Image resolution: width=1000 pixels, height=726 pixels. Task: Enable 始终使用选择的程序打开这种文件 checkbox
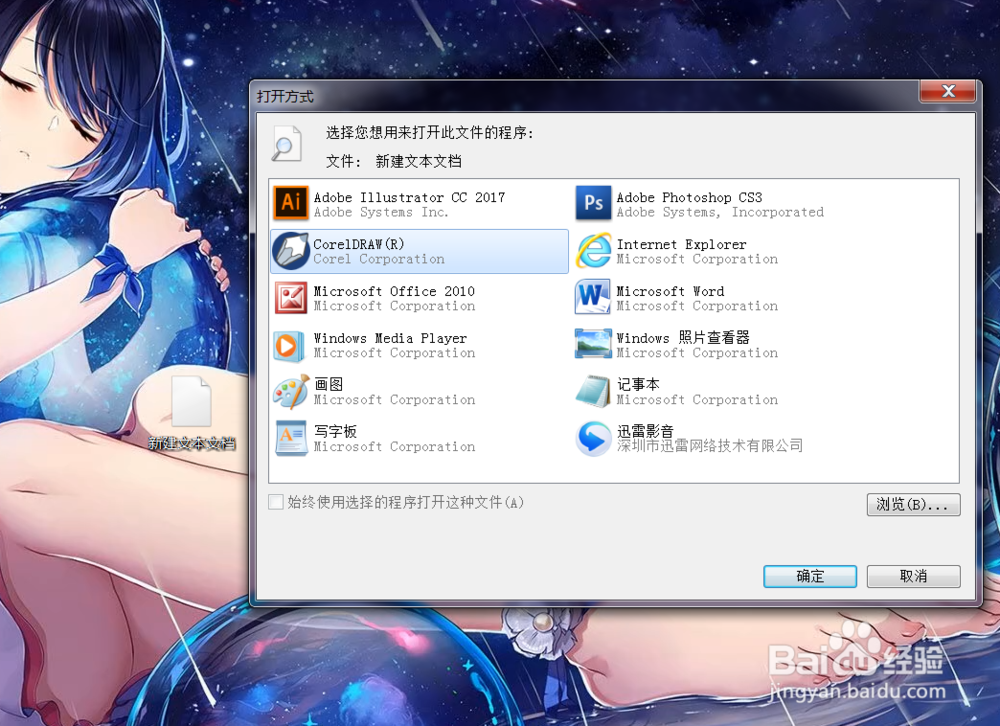(276, 502)
